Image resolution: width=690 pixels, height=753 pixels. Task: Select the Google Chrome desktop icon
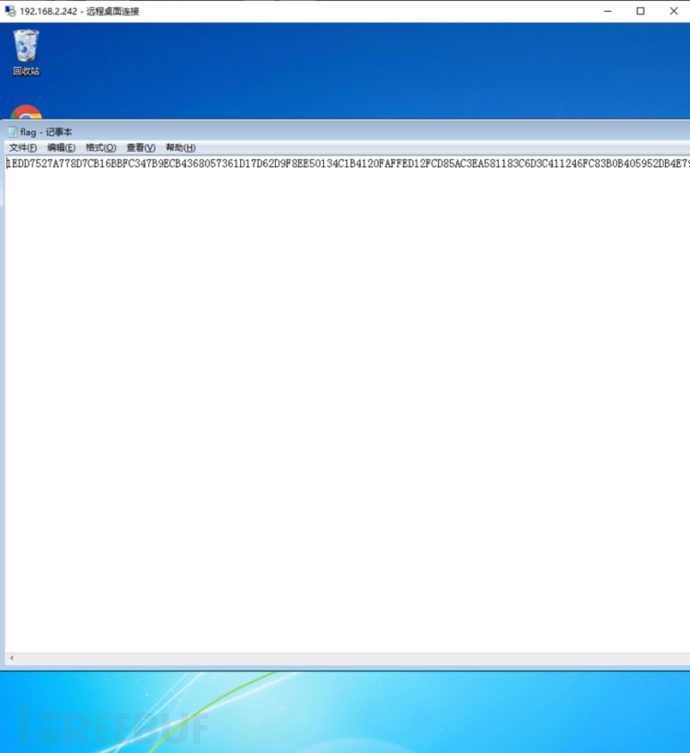point(26,112)
